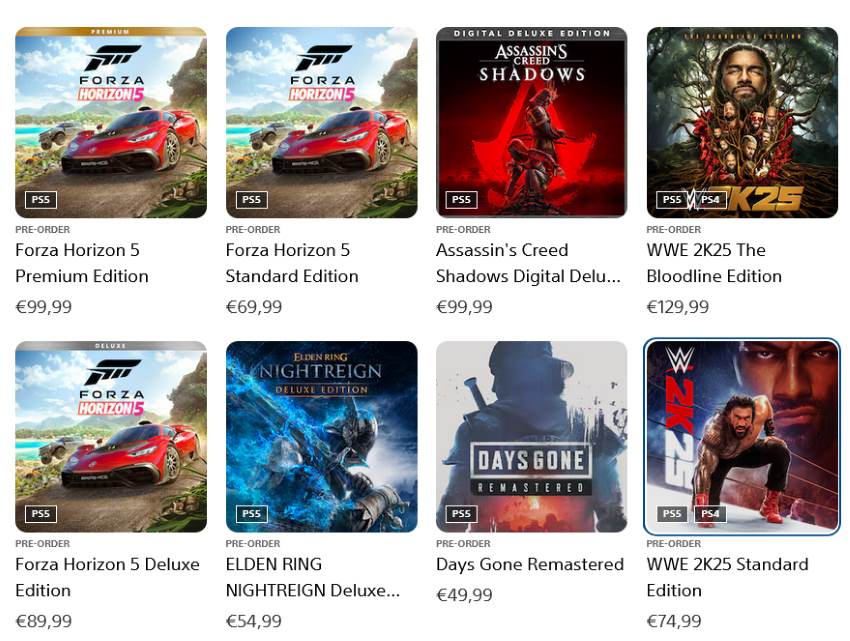Click the €69,99 price of Forza Standard Edition
Screen dimensions: 850x641
[254, 307]
